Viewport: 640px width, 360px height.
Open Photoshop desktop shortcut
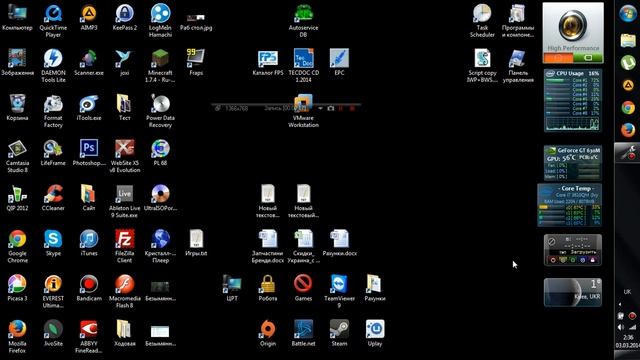click(x=89, y=152)
